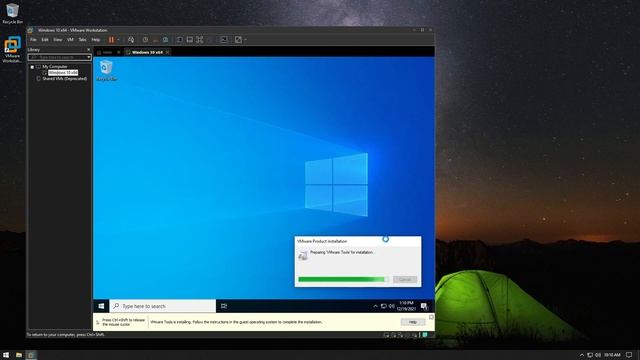Viewport: 640px width, 360px height.
Task: Open the host desktop Recycle Bin
Action: point(12,13)
